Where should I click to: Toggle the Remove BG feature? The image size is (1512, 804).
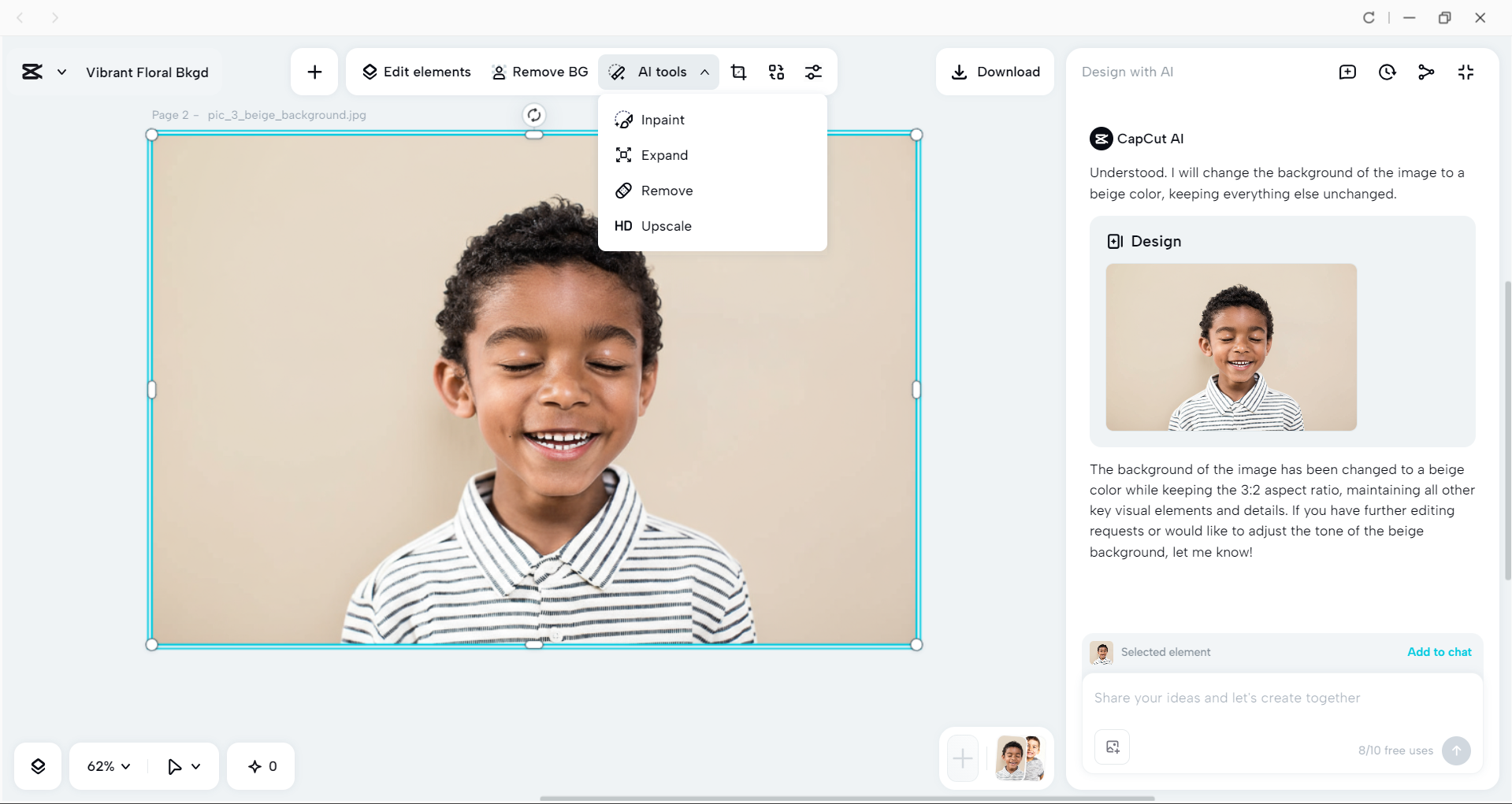click(540, 72)
